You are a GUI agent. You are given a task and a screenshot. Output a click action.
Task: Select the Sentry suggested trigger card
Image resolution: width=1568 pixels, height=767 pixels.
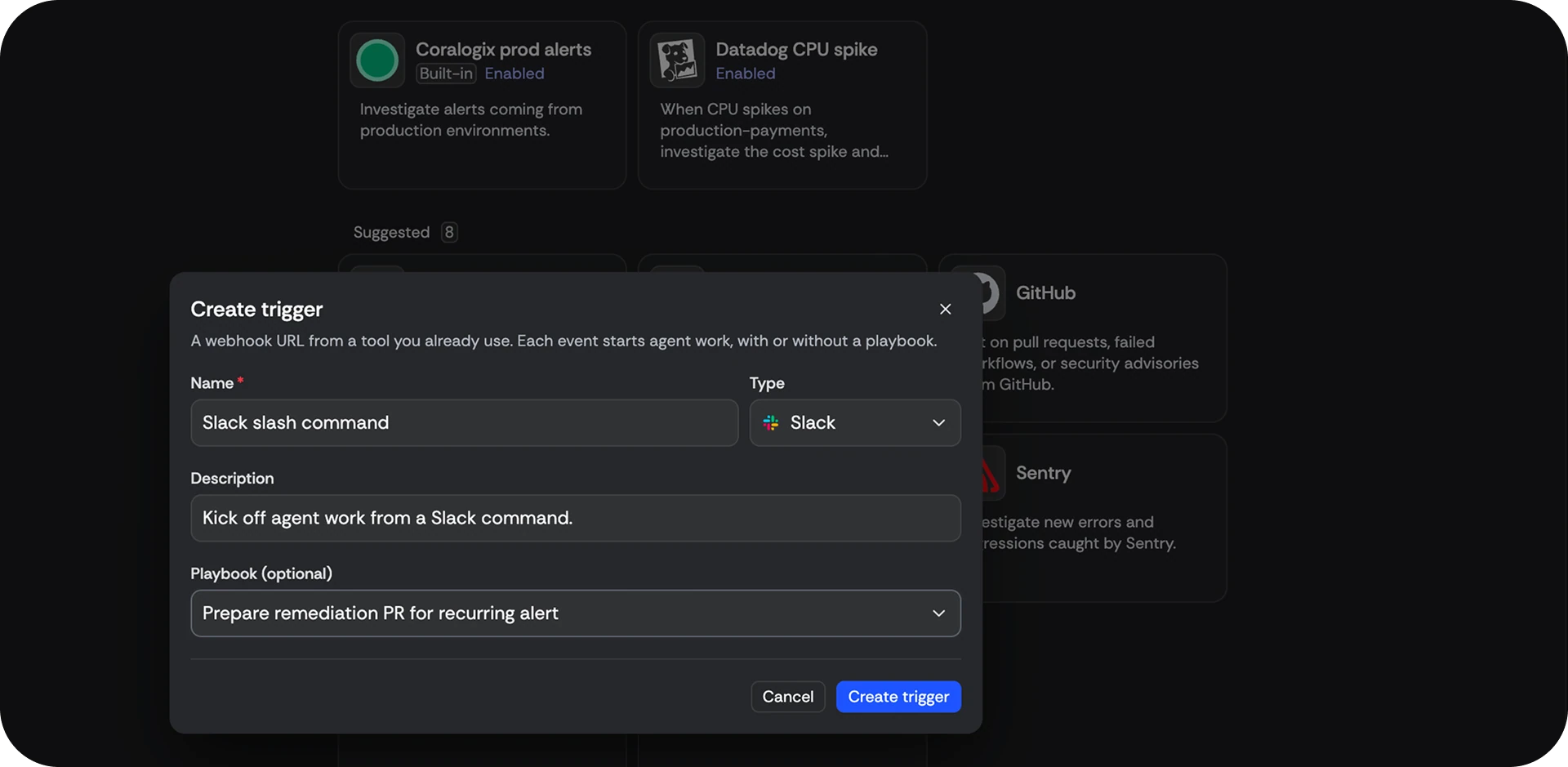pyautogui.click(x=1104, y=518)
